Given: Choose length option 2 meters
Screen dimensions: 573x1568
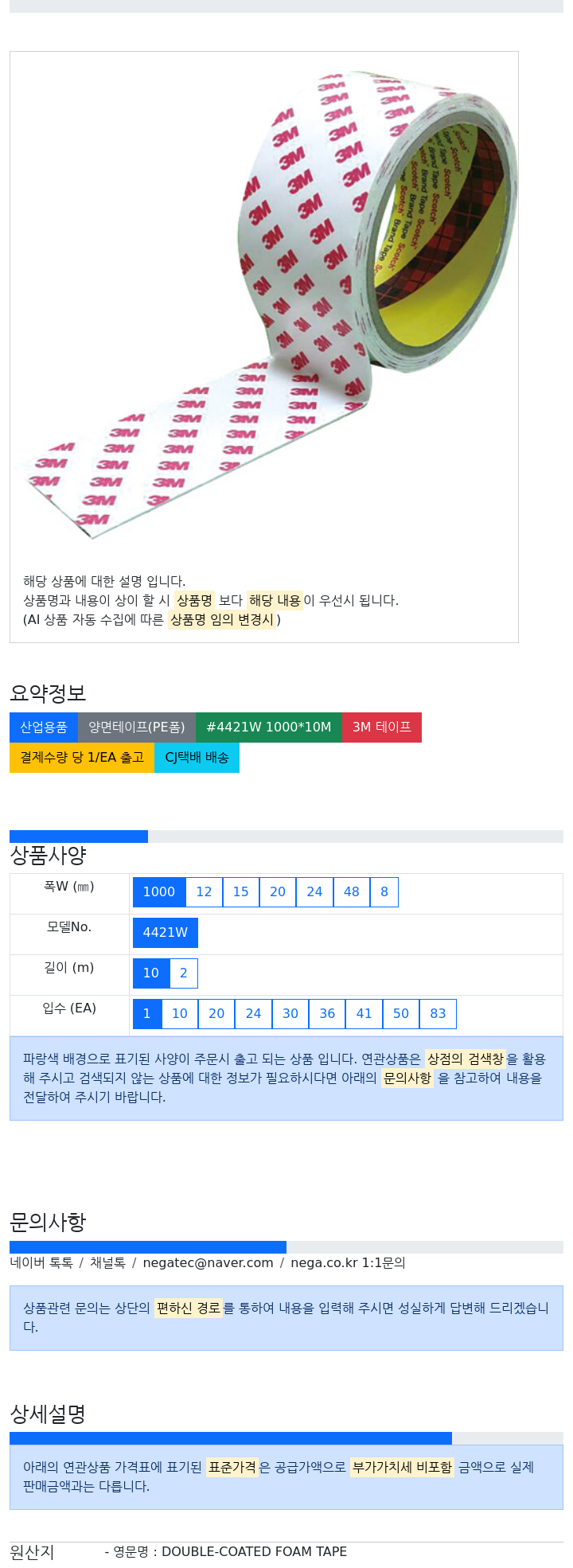Looking at the screenshot, I should pos(184,973).
